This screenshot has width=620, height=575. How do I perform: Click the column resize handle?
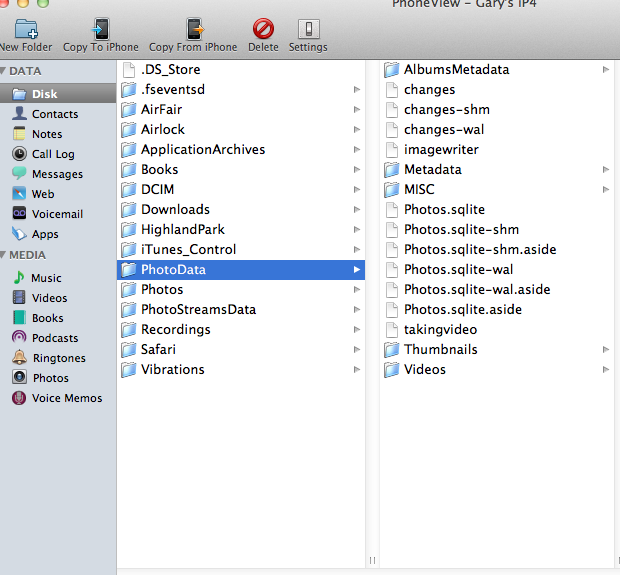click(x=372, y=560)
